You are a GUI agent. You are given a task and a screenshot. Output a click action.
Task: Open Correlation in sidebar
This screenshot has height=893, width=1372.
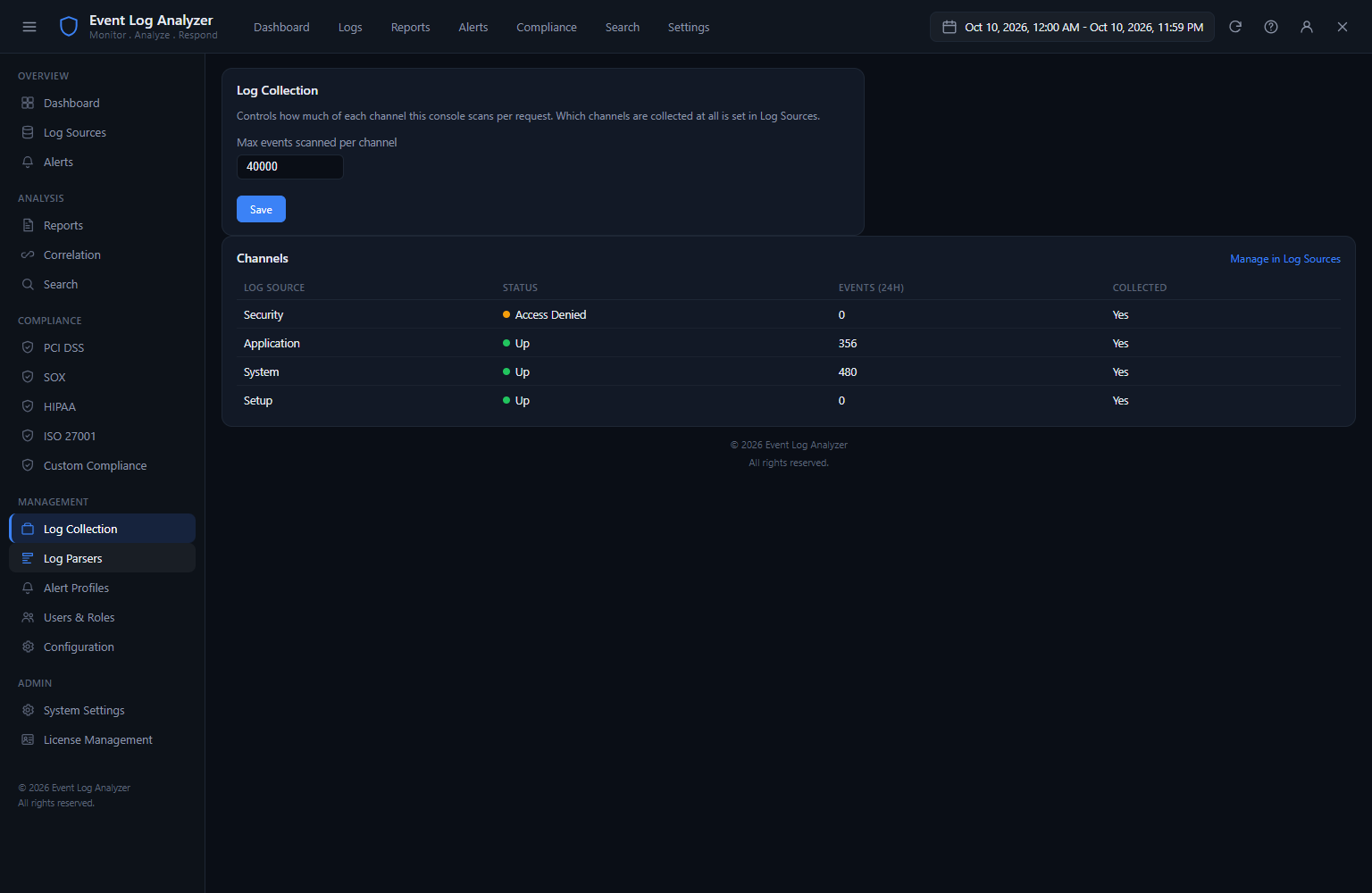pyautogui.click(x=102, y=255)
